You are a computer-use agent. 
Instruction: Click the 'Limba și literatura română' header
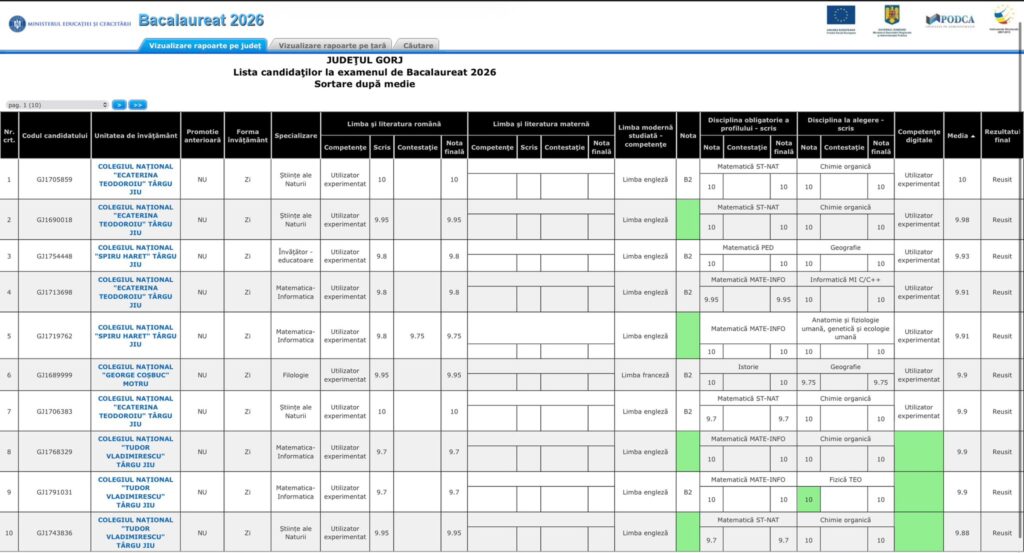pos(394,123)
